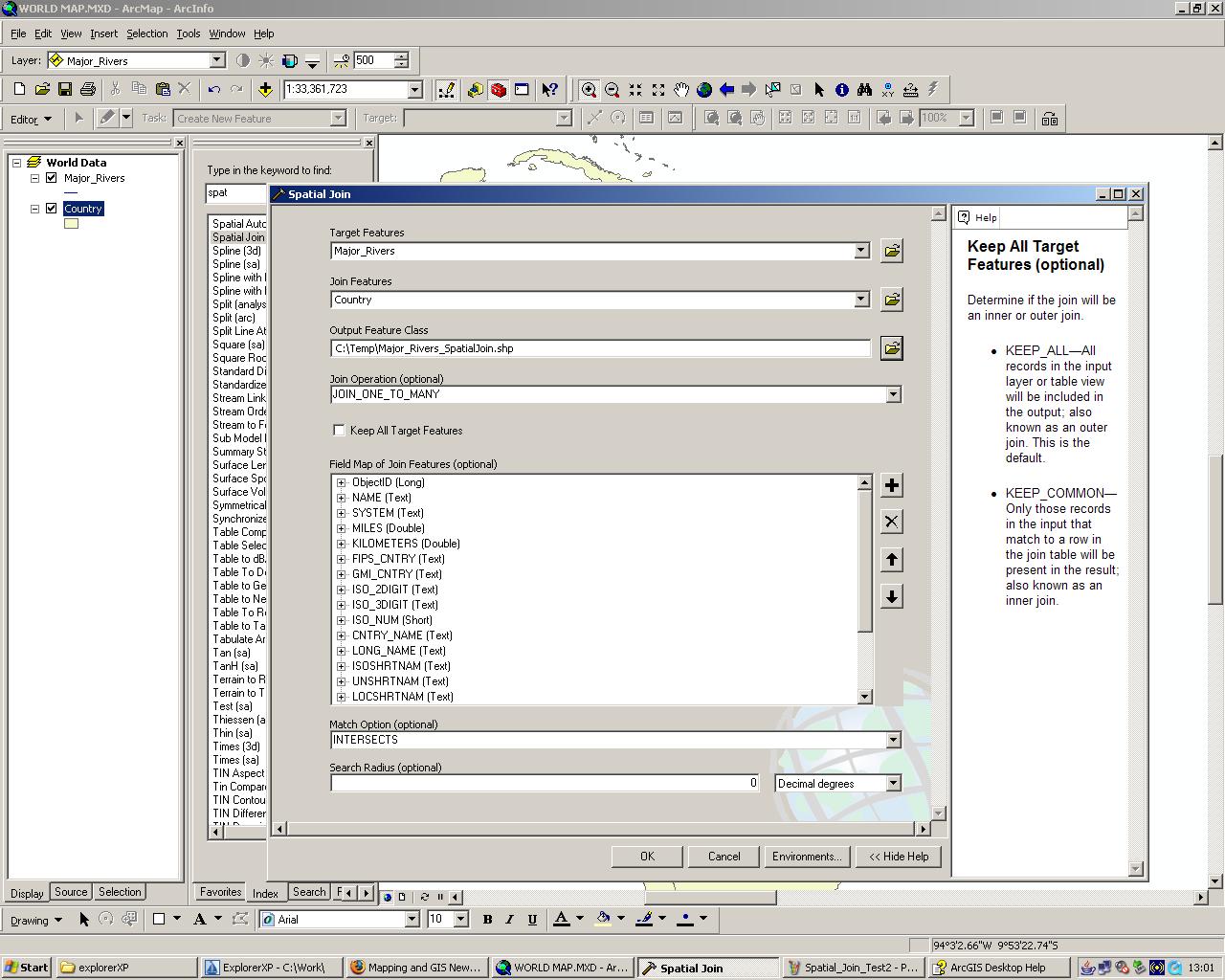This screenshot has height=980, width=1225.
Task: Select the Measure ruler tool
Action: click(x=910, y=89)
